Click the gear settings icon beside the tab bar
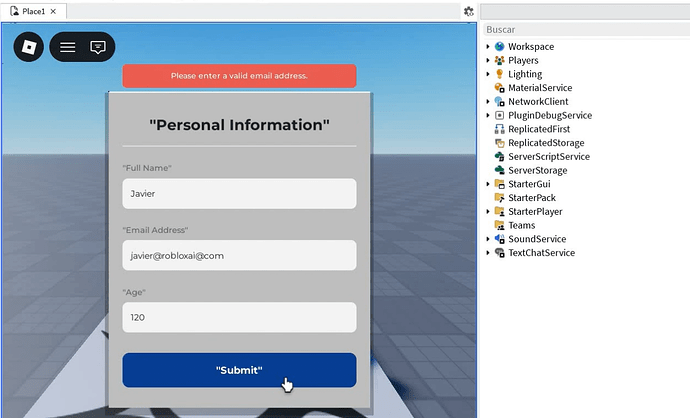This screenshot has height=418, width=690. tap(469, 11)
